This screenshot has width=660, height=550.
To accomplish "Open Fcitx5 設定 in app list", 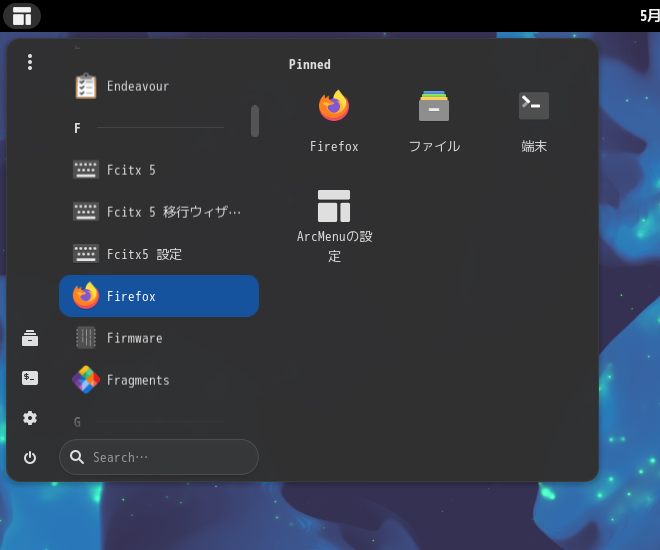I will point(159,254).
